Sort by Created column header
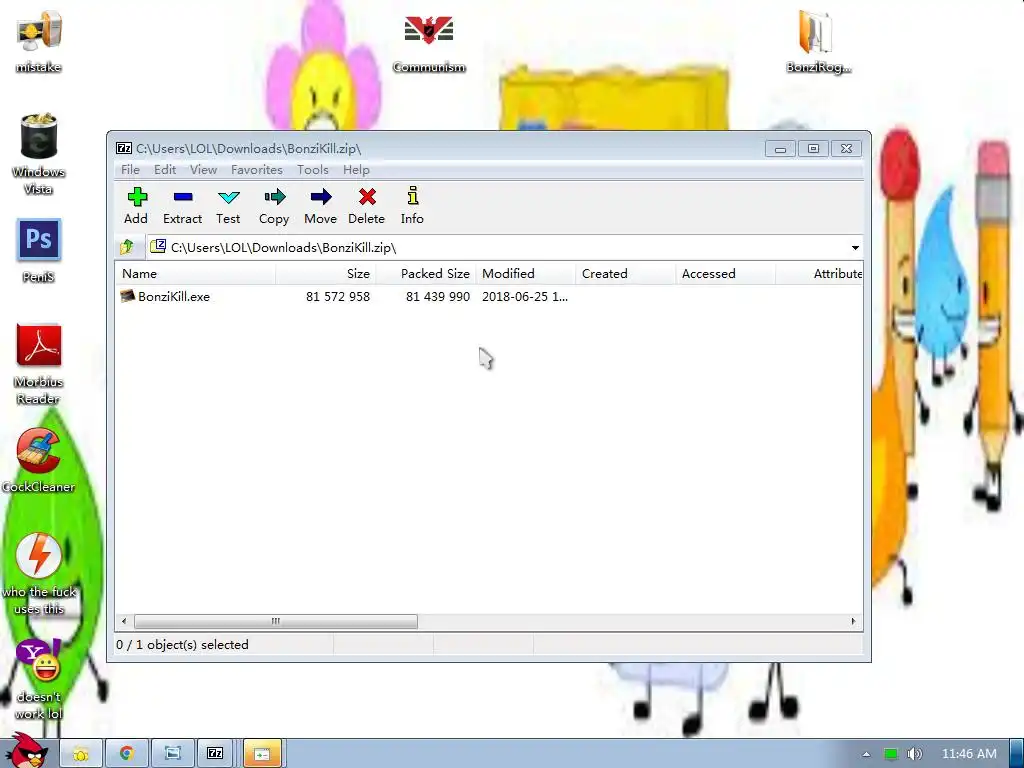The width and height of the screenshot is (1024, 768). point(626,274)
